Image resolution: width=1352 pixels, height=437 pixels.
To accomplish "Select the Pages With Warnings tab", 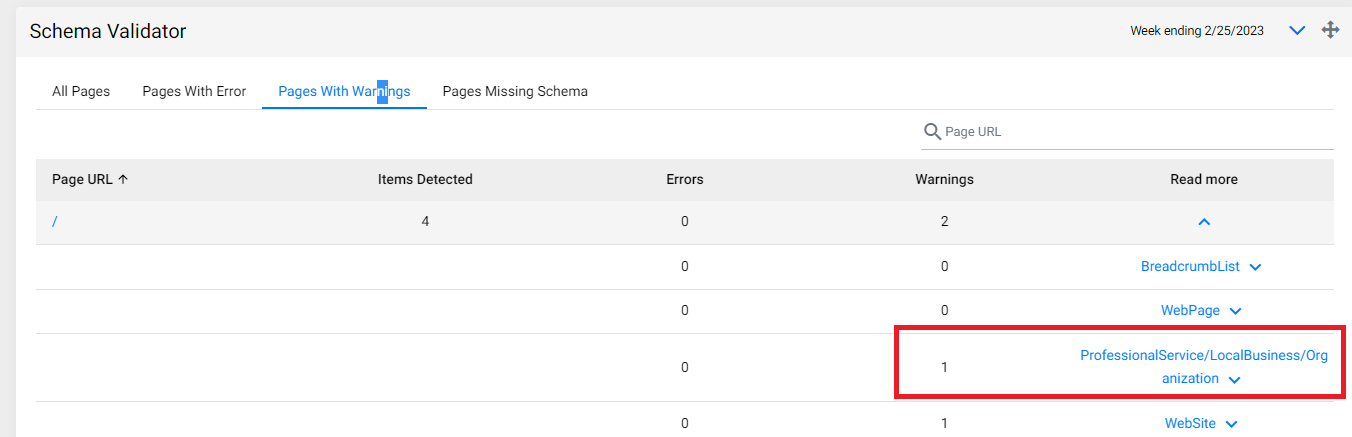I will point(344,91).
